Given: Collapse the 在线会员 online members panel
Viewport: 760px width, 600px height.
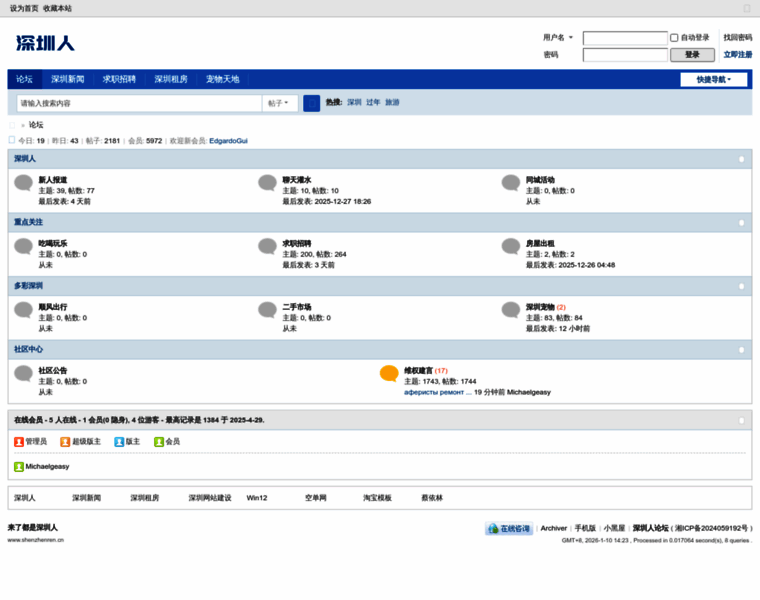Looking at the screenshot, I should [x=741, y=421].
